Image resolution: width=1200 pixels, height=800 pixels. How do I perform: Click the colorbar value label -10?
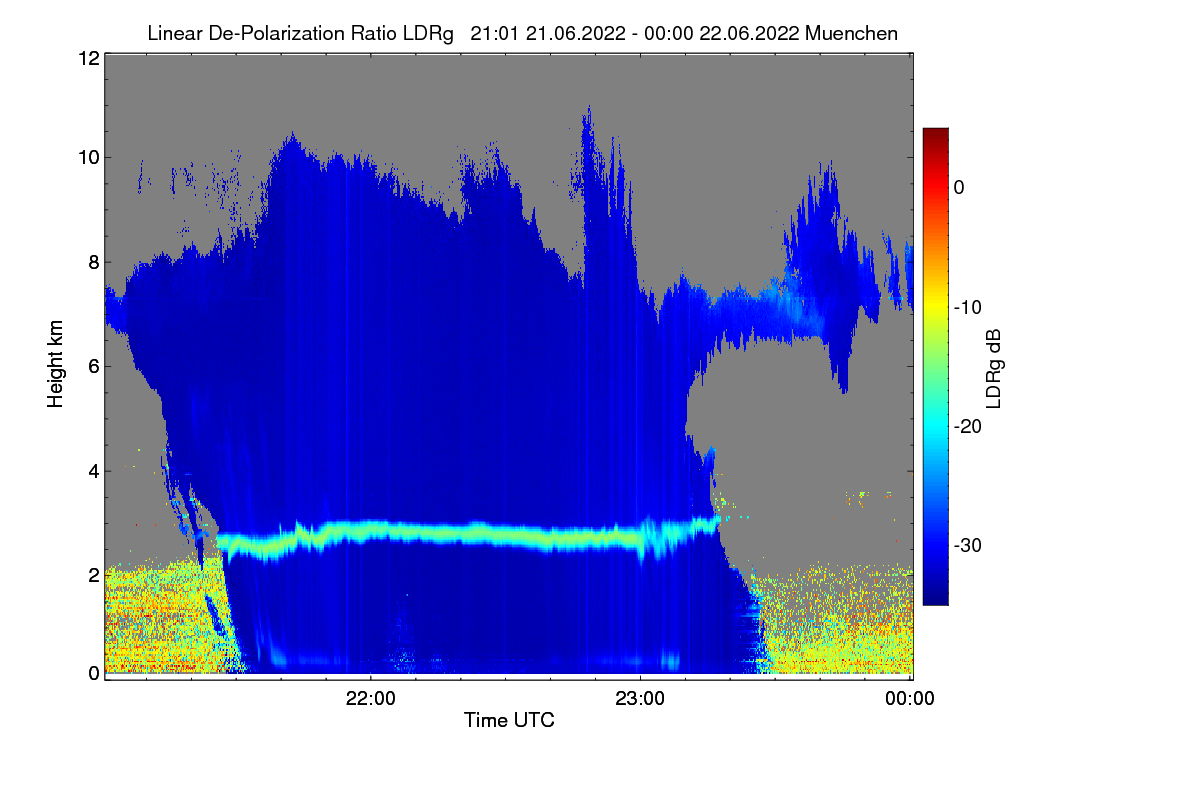tap(969, 307)
